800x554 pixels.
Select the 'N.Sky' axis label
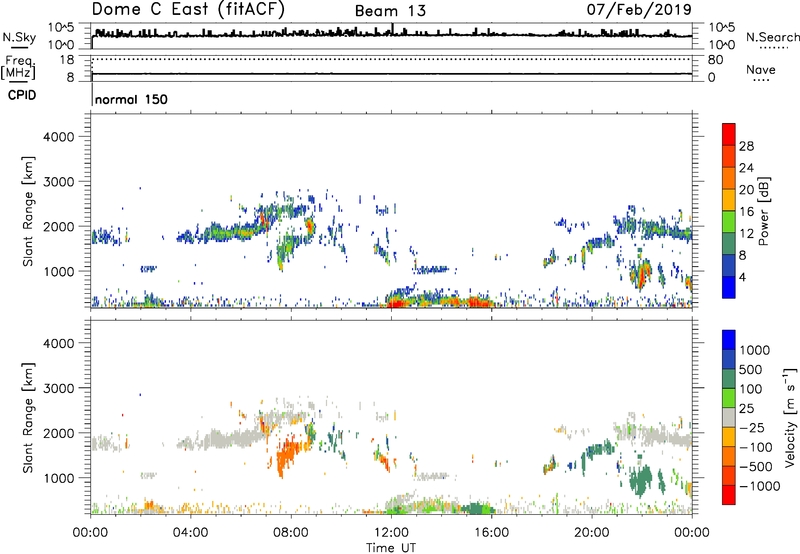click(19, 37)
